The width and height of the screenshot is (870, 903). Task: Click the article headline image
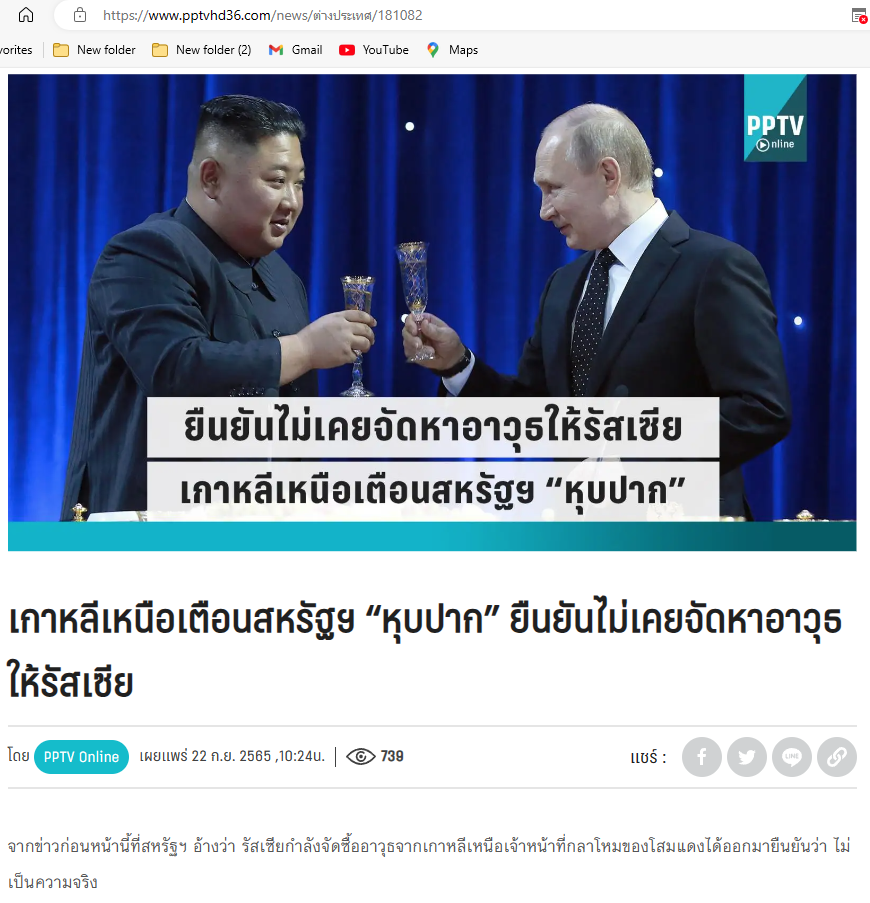pyautogui.click(x=432, y=312)
